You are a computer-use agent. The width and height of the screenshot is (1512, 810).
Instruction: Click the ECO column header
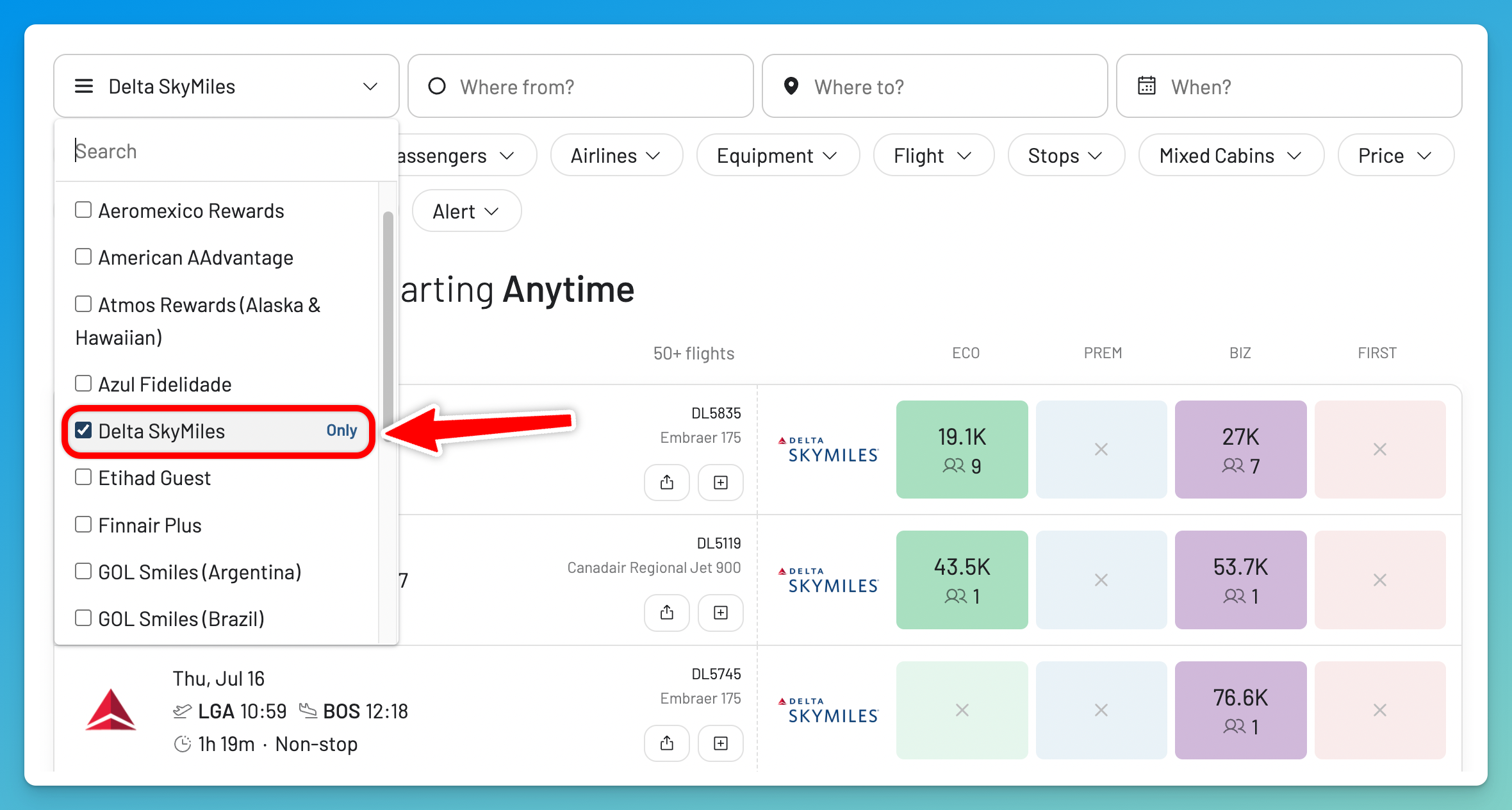pyautogui.click(x=966, y=353)
